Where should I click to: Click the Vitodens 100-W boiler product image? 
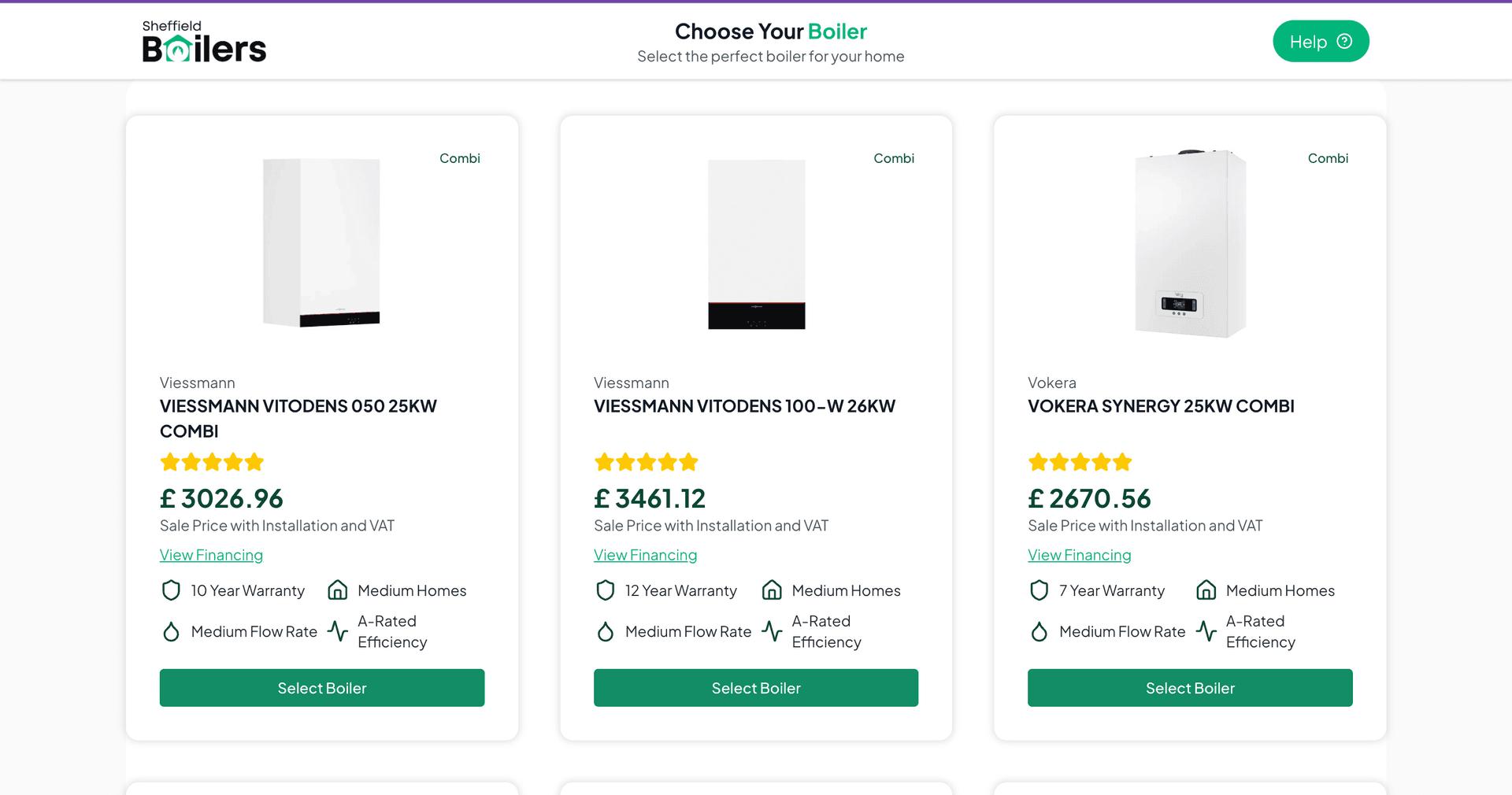pyautogui.click(x=755, y=242)
